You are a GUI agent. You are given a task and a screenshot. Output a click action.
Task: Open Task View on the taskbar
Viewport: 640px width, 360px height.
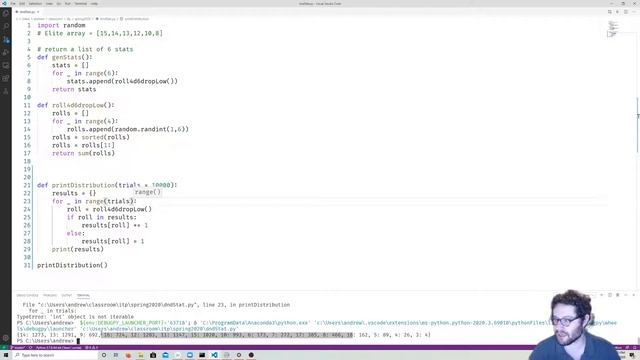click(116, 355)
